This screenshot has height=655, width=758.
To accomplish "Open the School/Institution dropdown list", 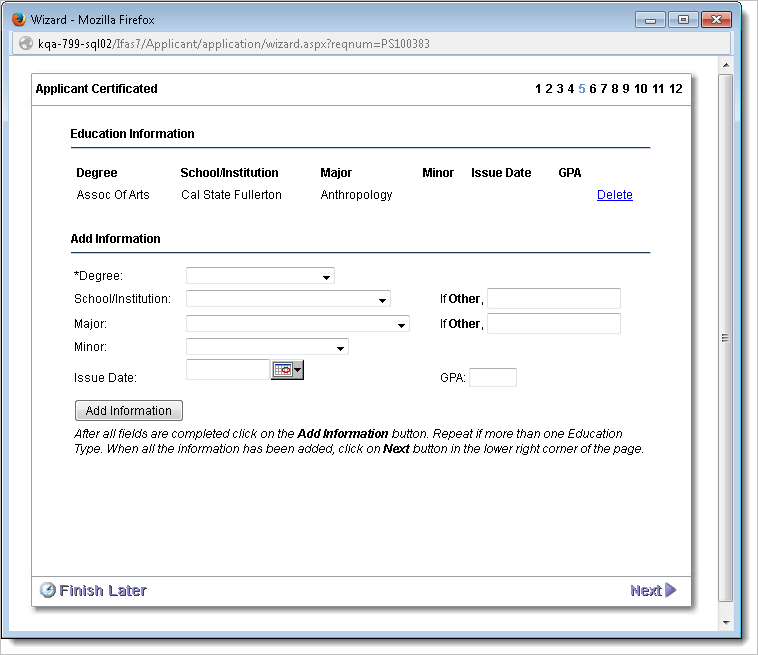I will pyautogui.click(x=288, y=299).
